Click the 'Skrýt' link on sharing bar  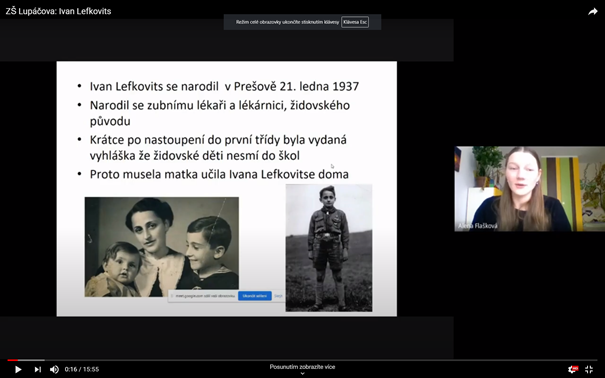pyautogui.click(x=278, y=296)
